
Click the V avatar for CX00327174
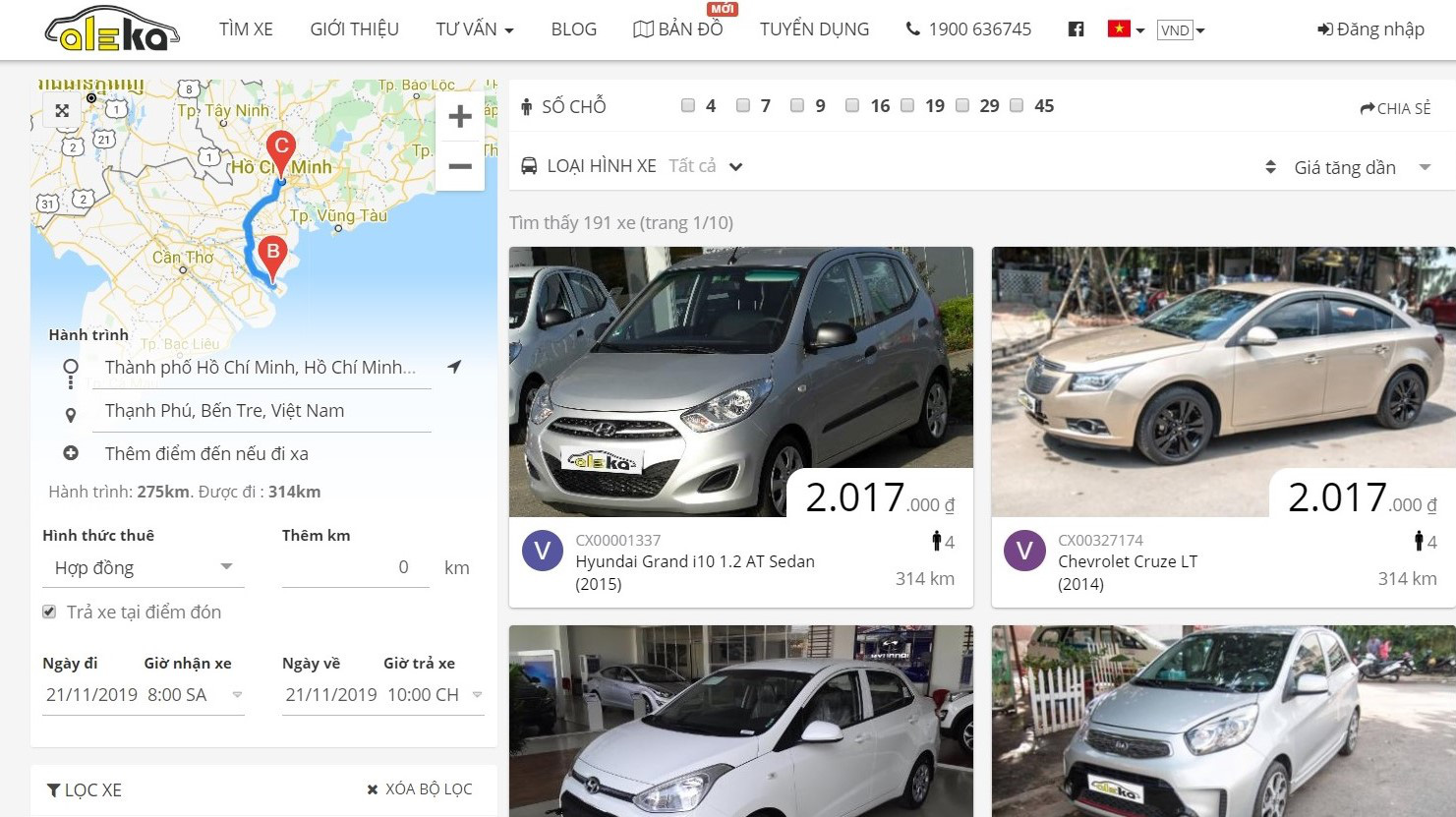click(1024, 552)
